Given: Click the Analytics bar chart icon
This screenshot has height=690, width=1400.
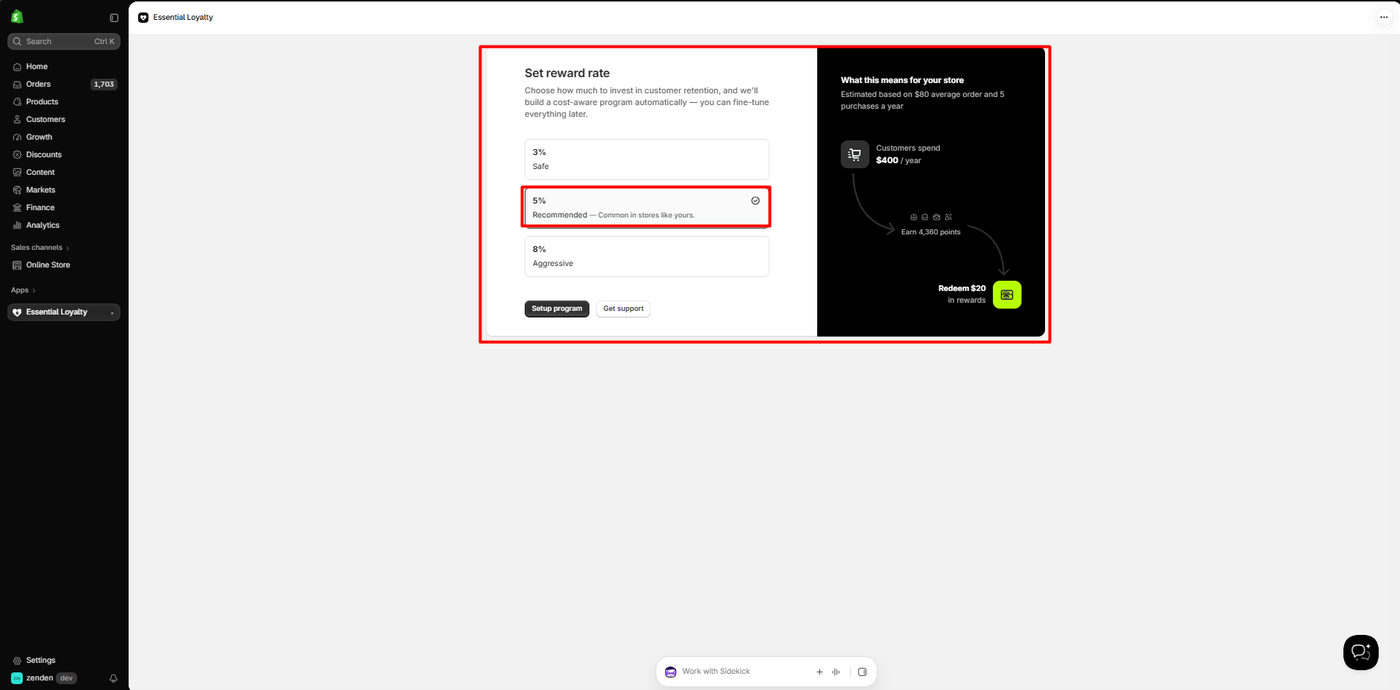Looking at the screenshot, I should (x=17, y=225).
